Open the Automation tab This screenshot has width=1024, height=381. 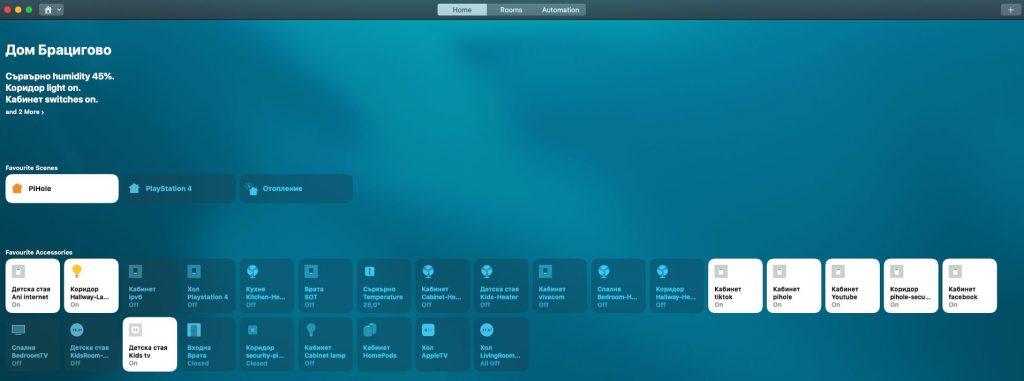[560, 10]
